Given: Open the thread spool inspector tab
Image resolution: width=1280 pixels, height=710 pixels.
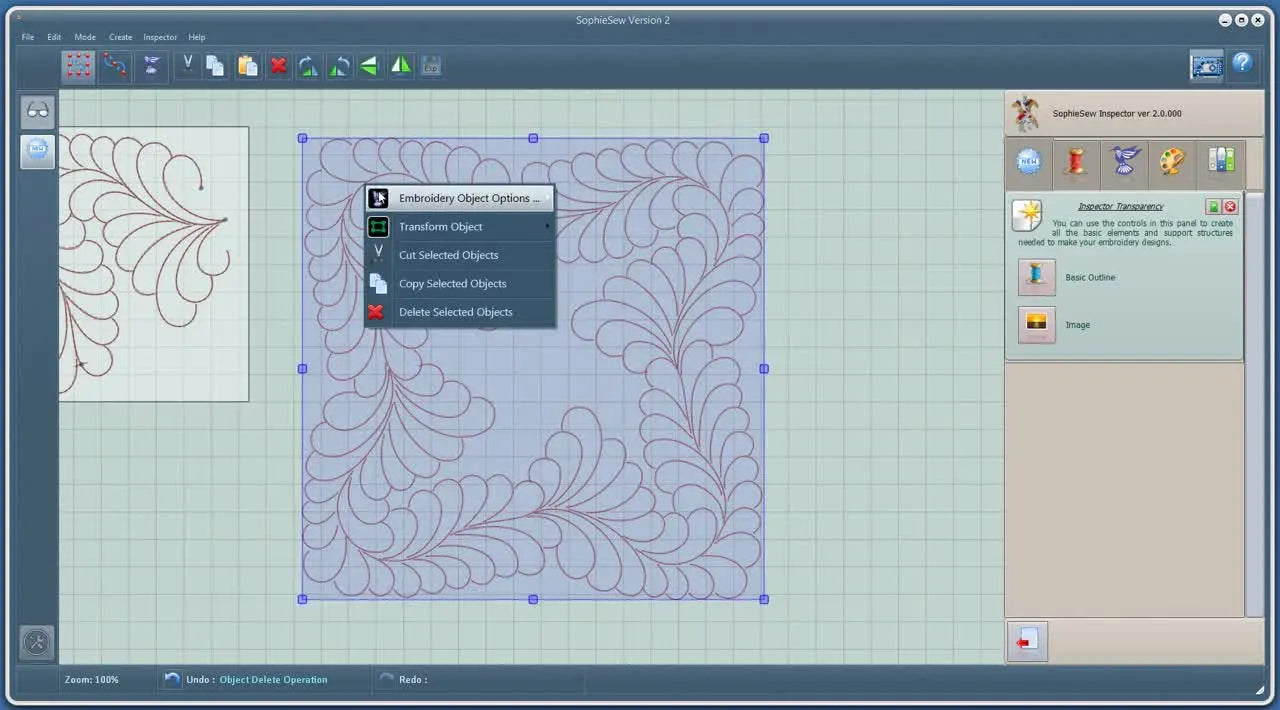Looking at the screenshot, I should point(1076,162).
